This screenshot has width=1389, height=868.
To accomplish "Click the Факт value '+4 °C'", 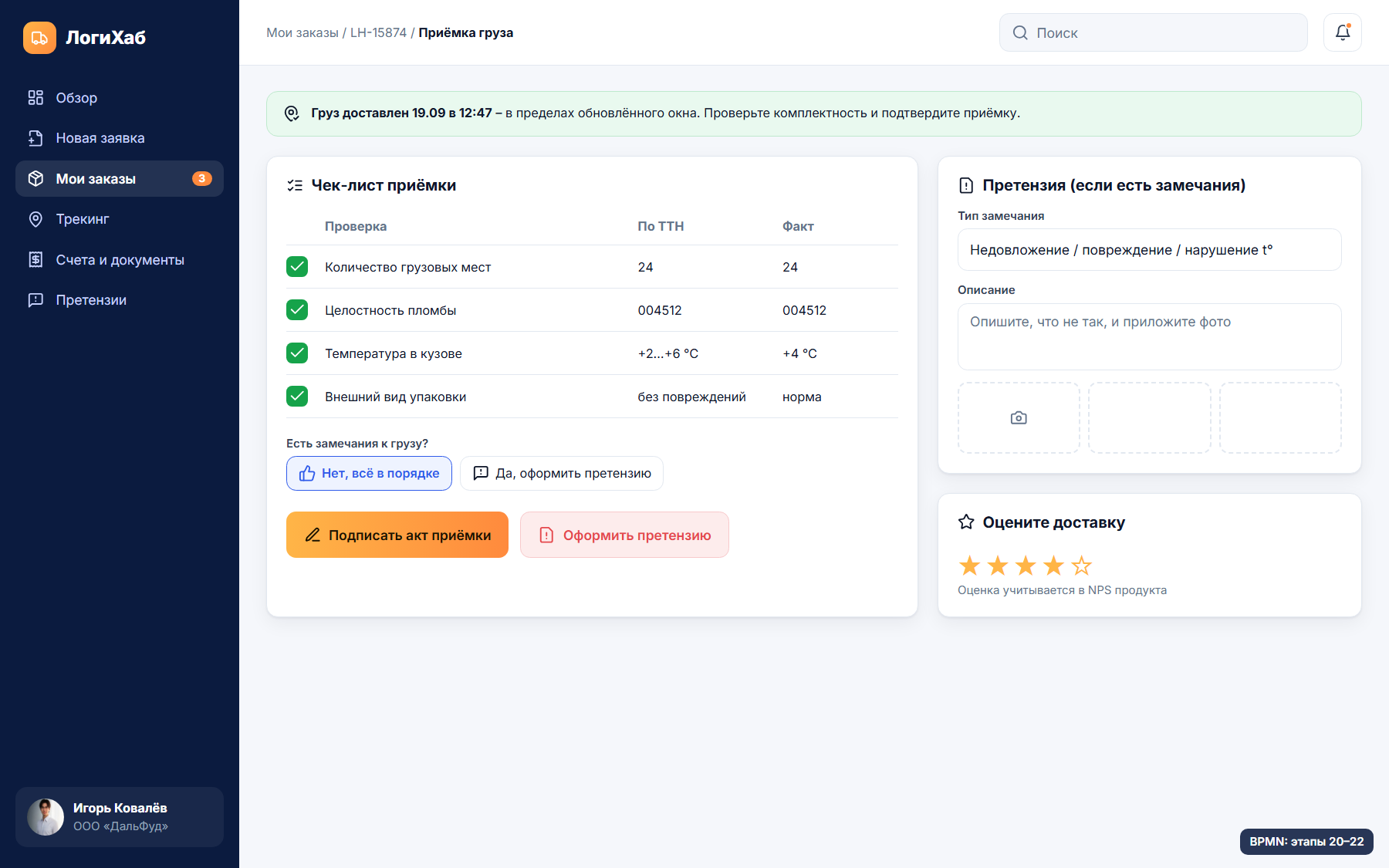I will tap(799, 353).
